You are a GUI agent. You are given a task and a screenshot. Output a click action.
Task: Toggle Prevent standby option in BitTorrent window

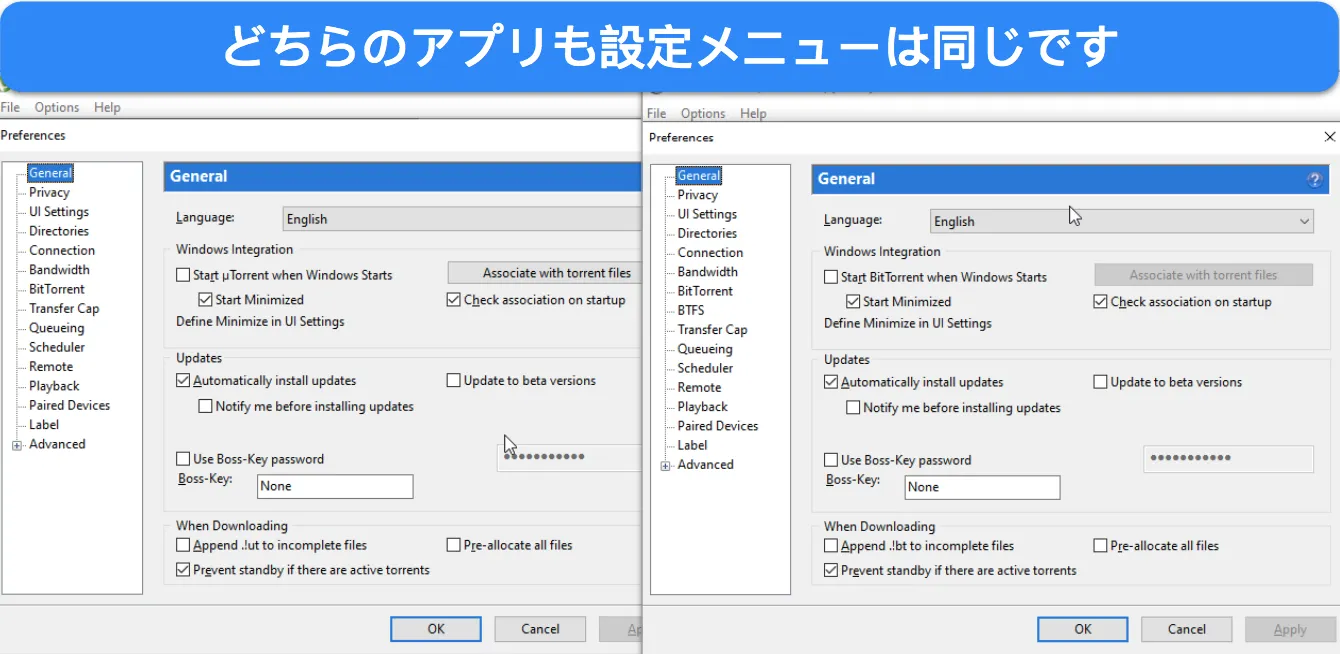831,571
